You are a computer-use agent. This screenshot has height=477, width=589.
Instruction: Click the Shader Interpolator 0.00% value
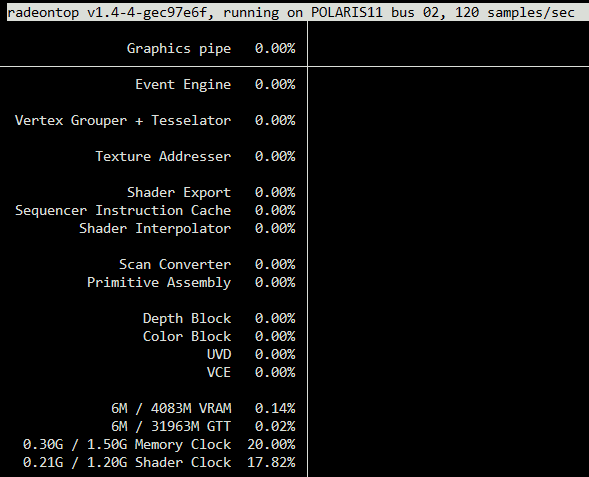275,228
